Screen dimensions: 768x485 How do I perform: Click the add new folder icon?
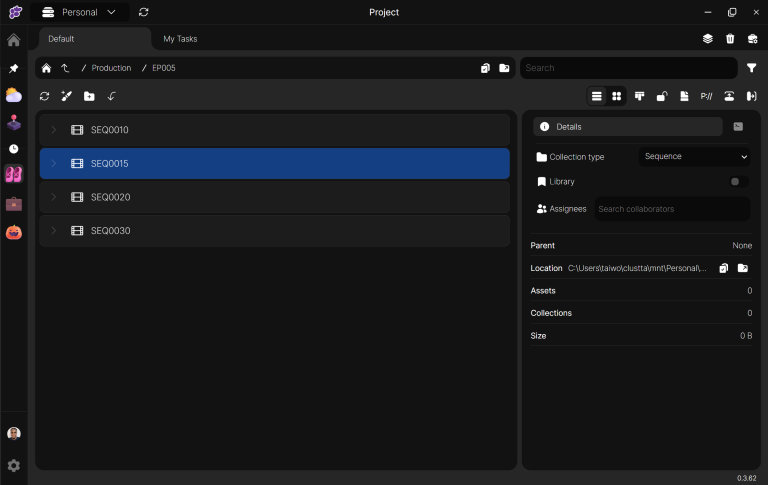[89, 96]
